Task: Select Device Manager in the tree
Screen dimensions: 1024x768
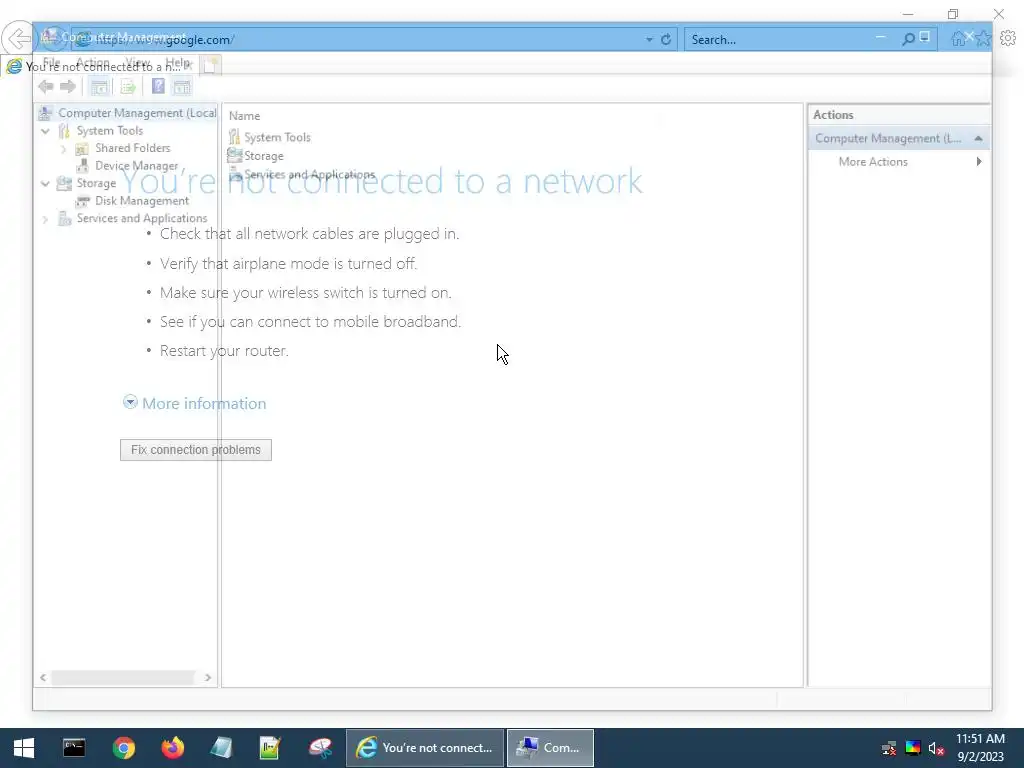Action: [x=136, y=166]
